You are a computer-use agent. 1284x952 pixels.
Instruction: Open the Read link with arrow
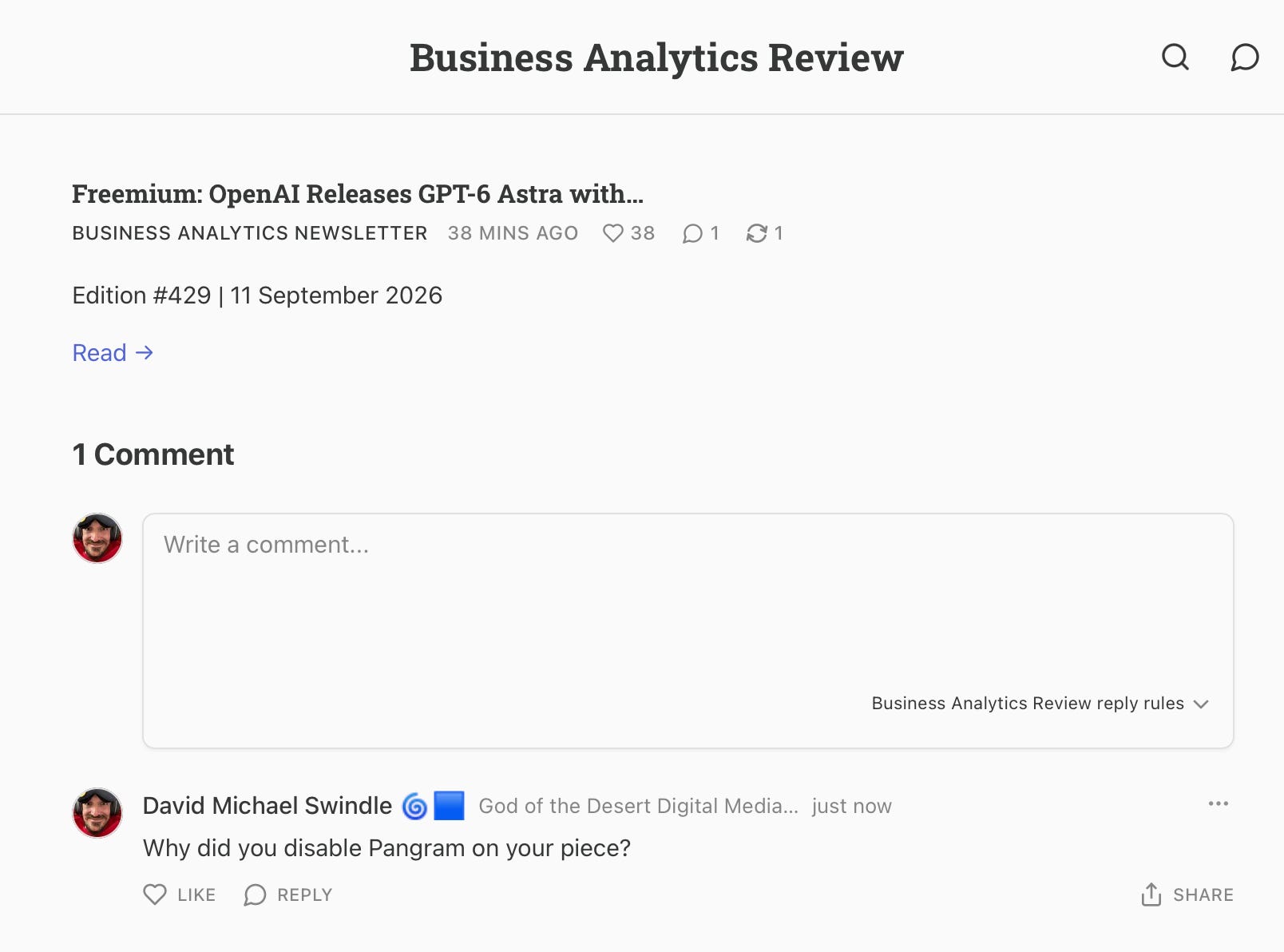pos(113,353)
